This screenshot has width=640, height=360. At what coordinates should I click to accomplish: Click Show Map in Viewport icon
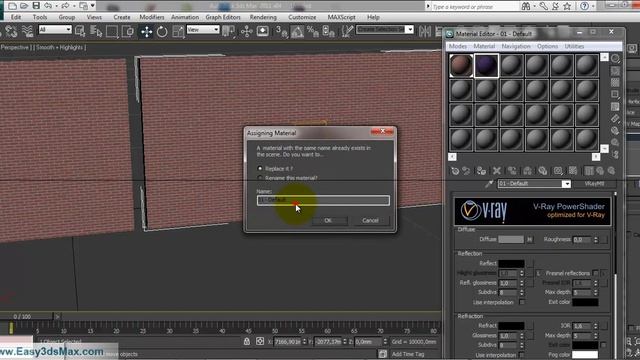tap(573, 171)
